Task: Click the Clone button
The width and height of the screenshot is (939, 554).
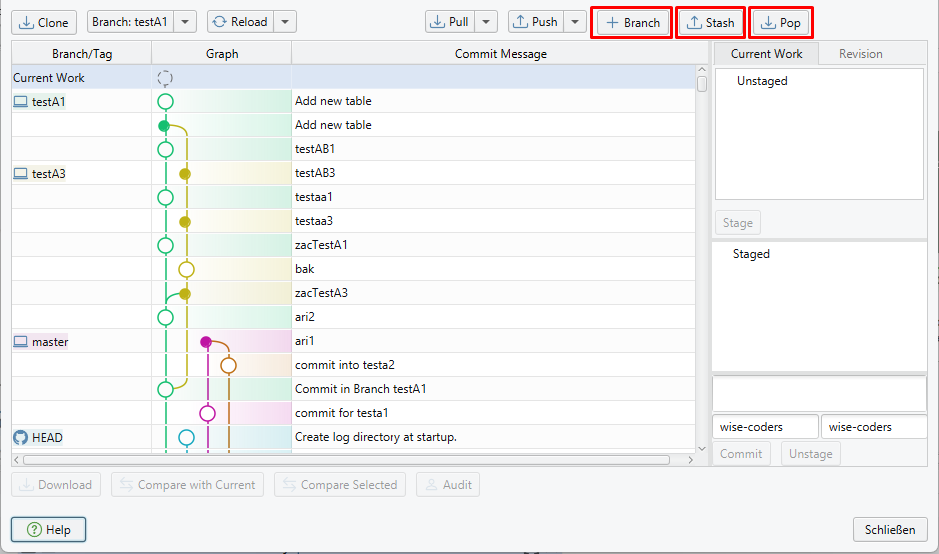Action: tap(44, 23)
